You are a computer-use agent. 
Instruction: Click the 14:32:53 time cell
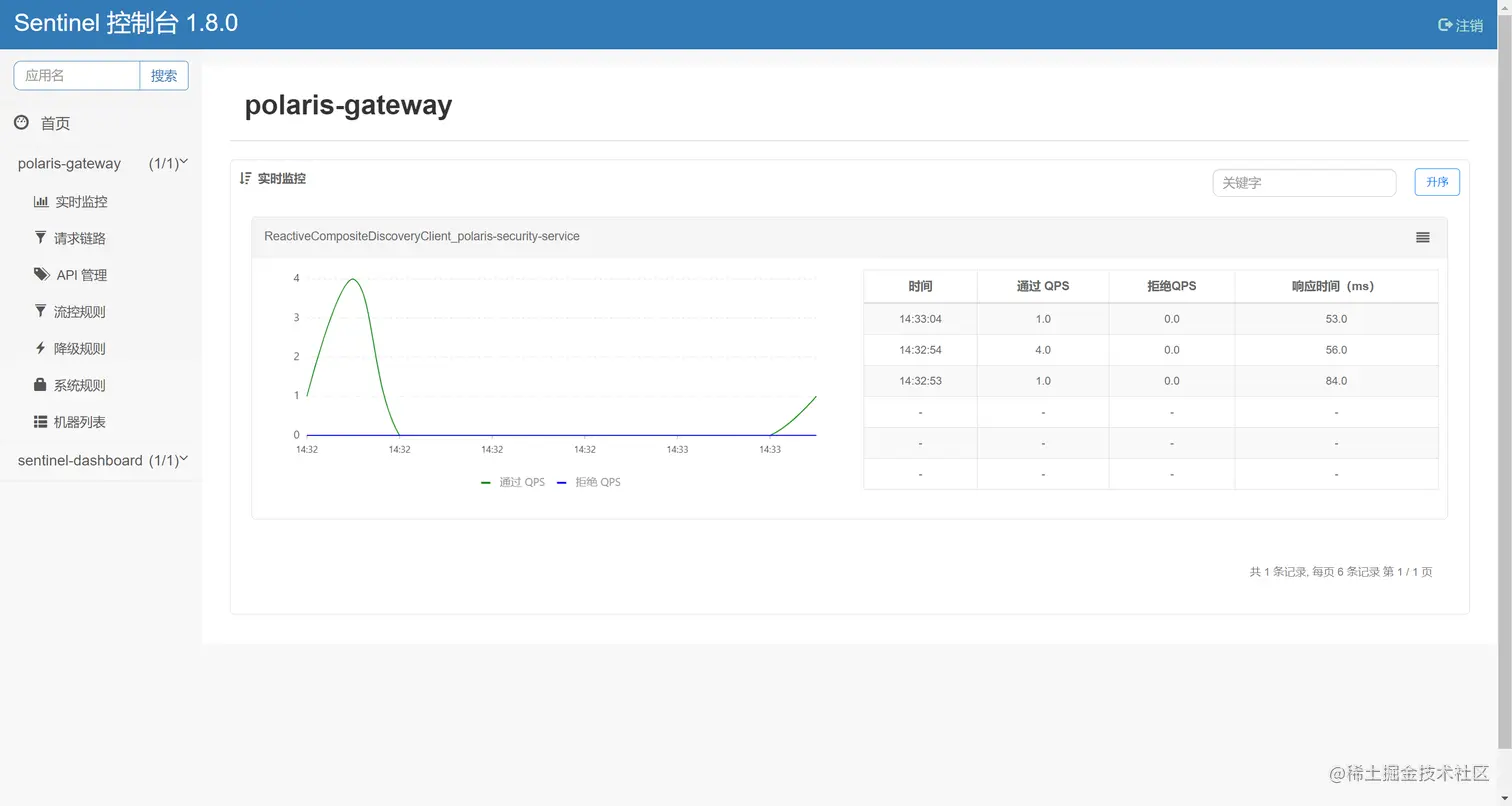tap(920, 381)
